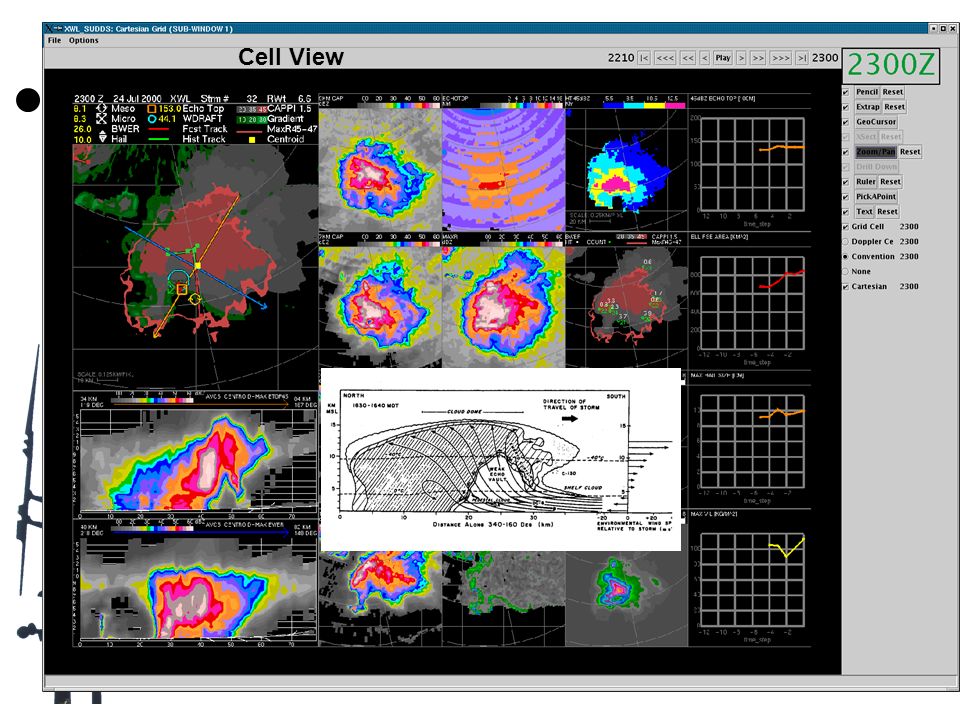The width and height of the screenshot is (960, 720).
Task: Uncheck the Cartesian layer checkbox
Action: tap(846, 287)
